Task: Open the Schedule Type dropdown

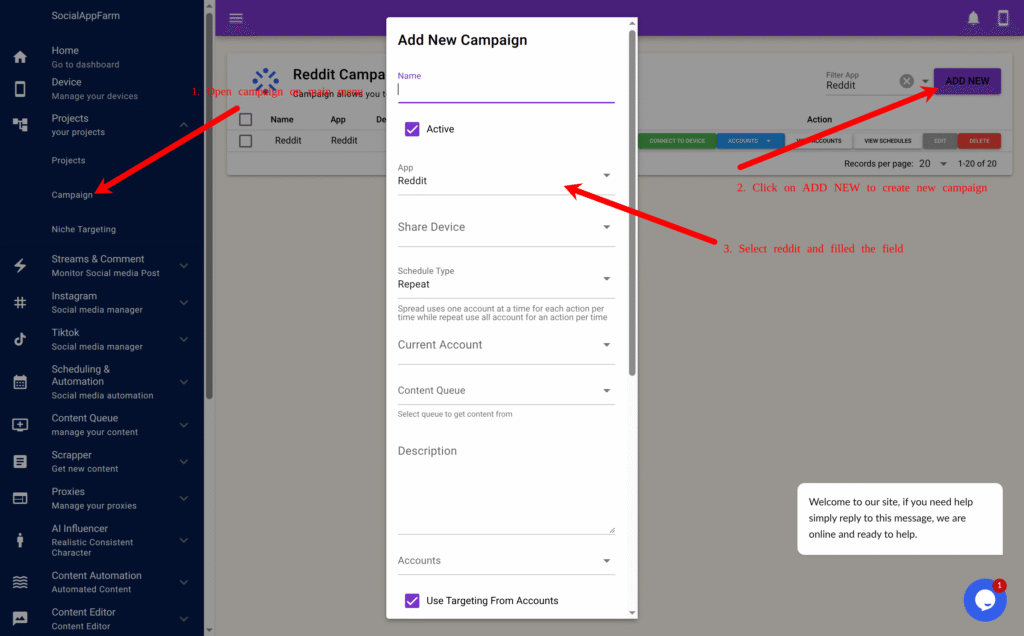Action: (x=505, y=279)
